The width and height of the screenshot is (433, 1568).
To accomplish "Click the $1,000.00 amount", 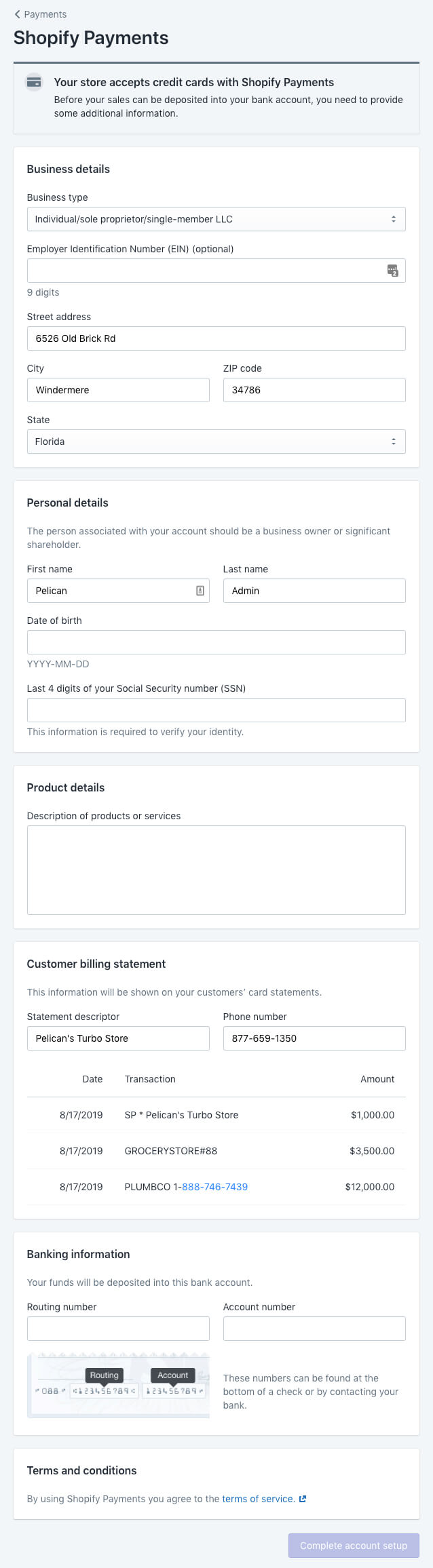I will coord(373,1115).
